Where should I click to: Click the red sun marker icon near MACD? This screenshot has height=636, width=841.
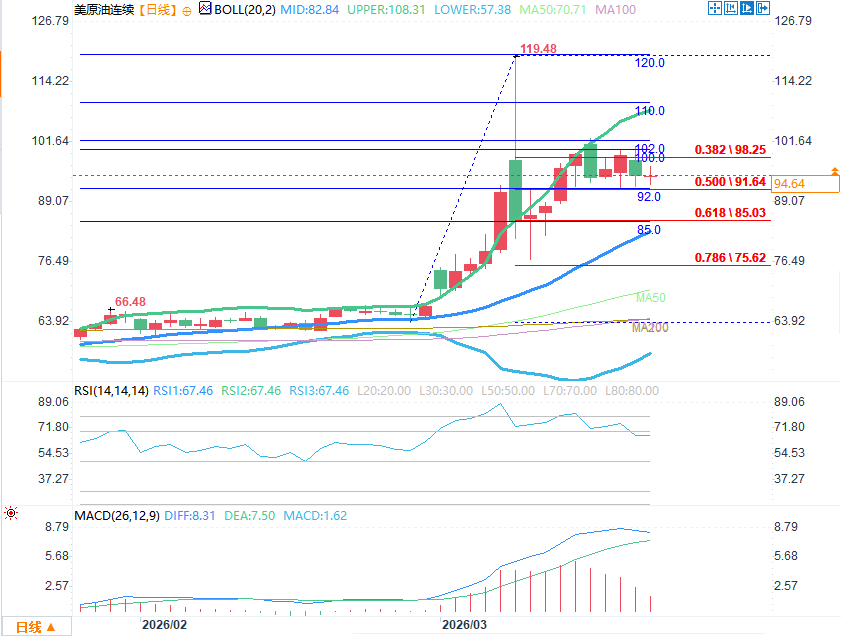point(11,513)
